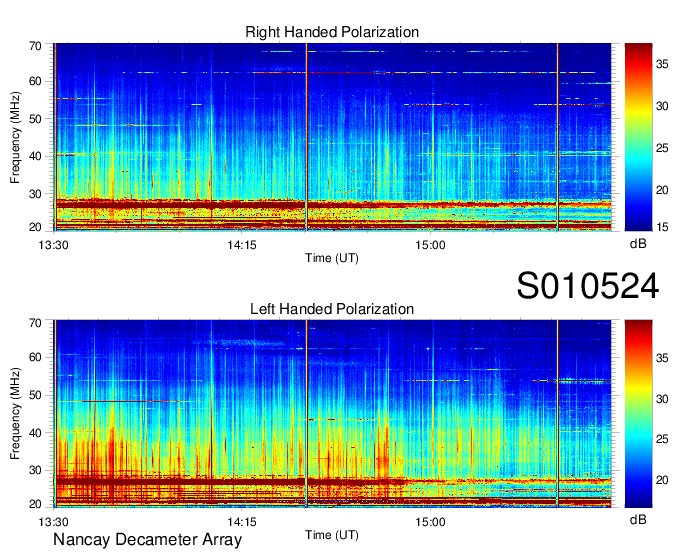Click the dB unit under upper colorbar
The width and height of the screenshot is (680, 552).
[638, 244]
